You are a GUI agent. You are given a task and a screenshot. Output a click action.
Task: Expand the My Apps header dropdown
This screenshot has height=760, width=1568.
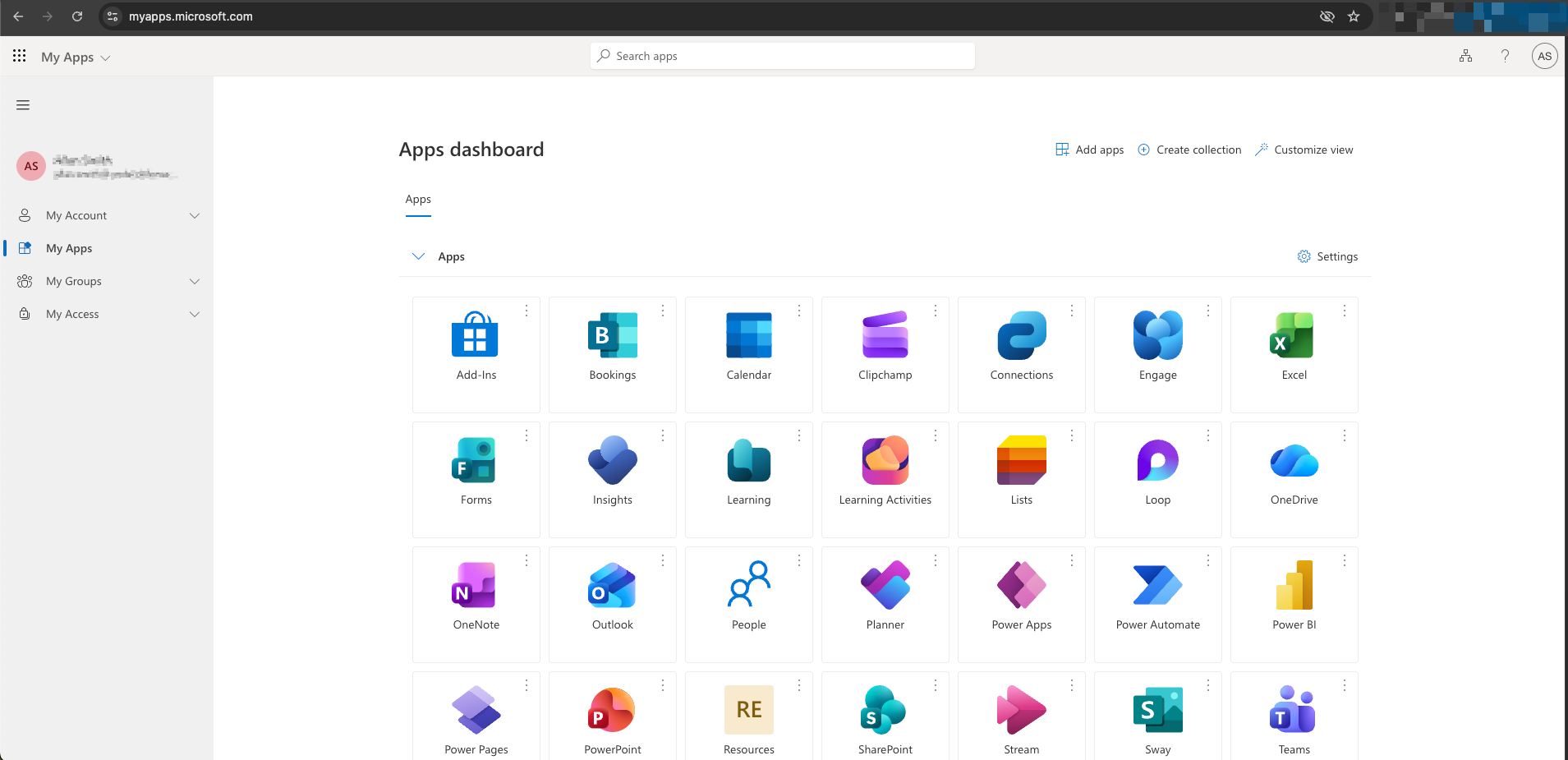[x=76, y=58]
